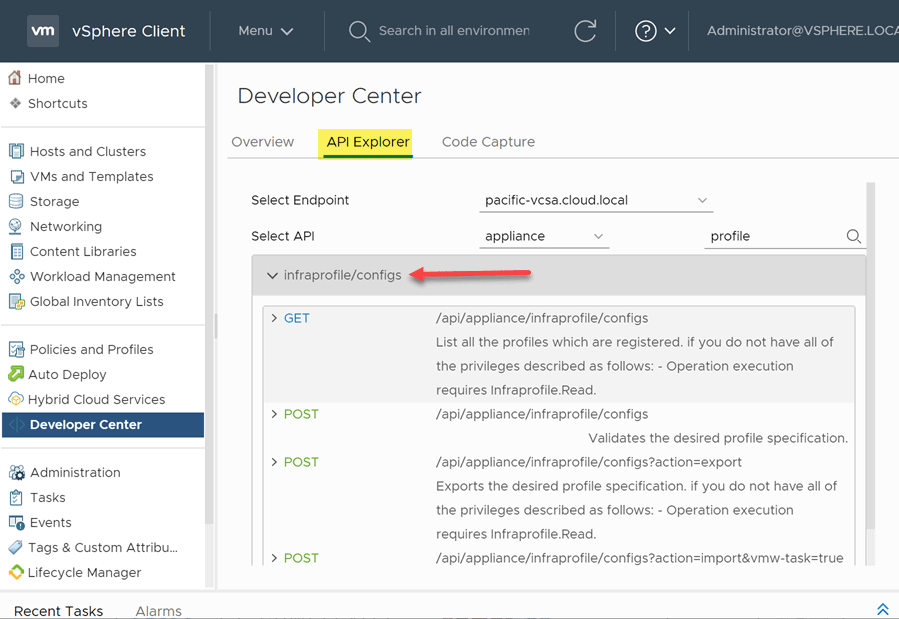Click the Policies and Profiles icon
899x619 pixels.
[17, 349]
